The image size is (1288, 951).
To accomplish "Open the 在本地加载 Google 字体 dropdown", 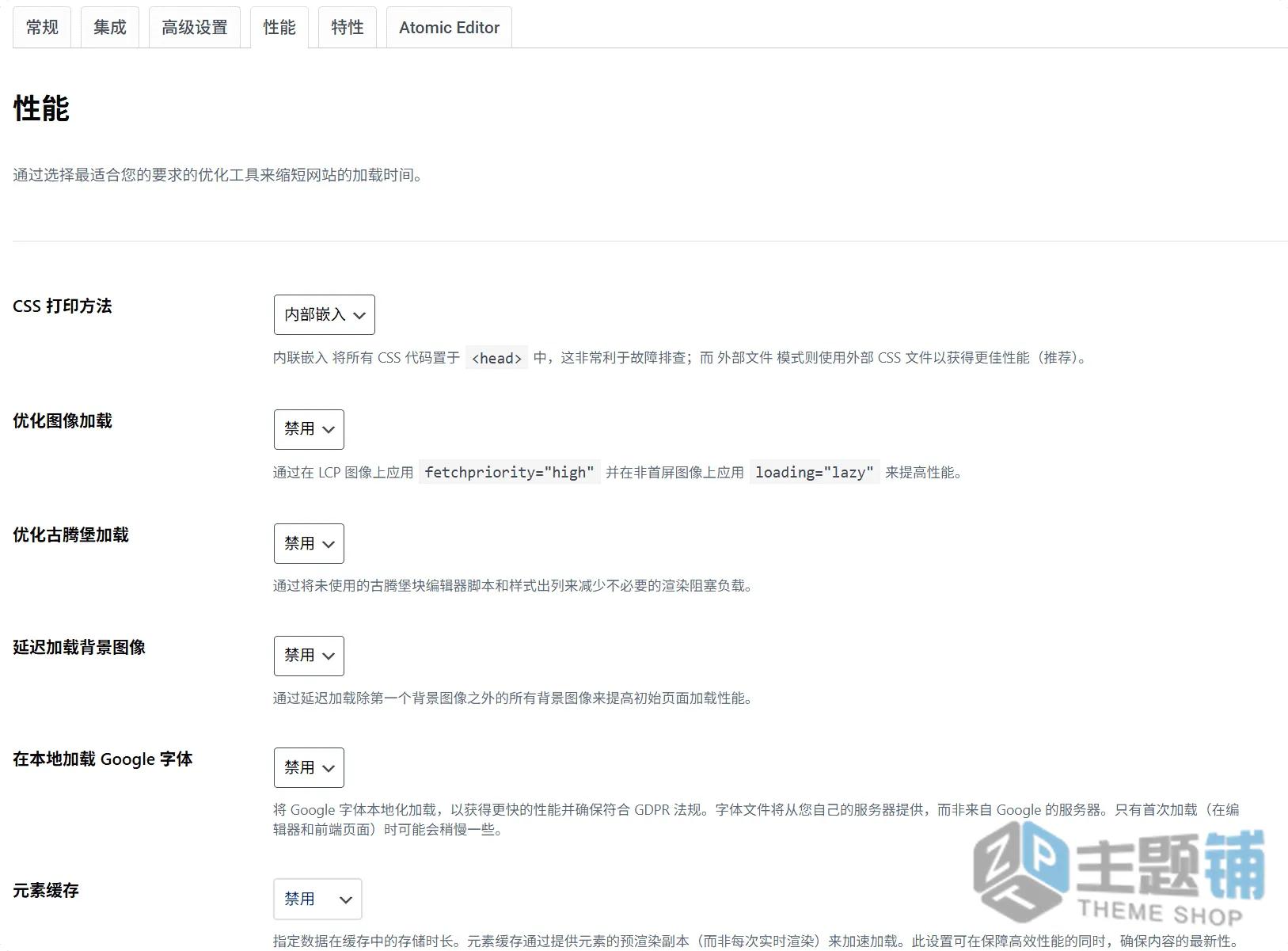I will (x=309, y=767).
